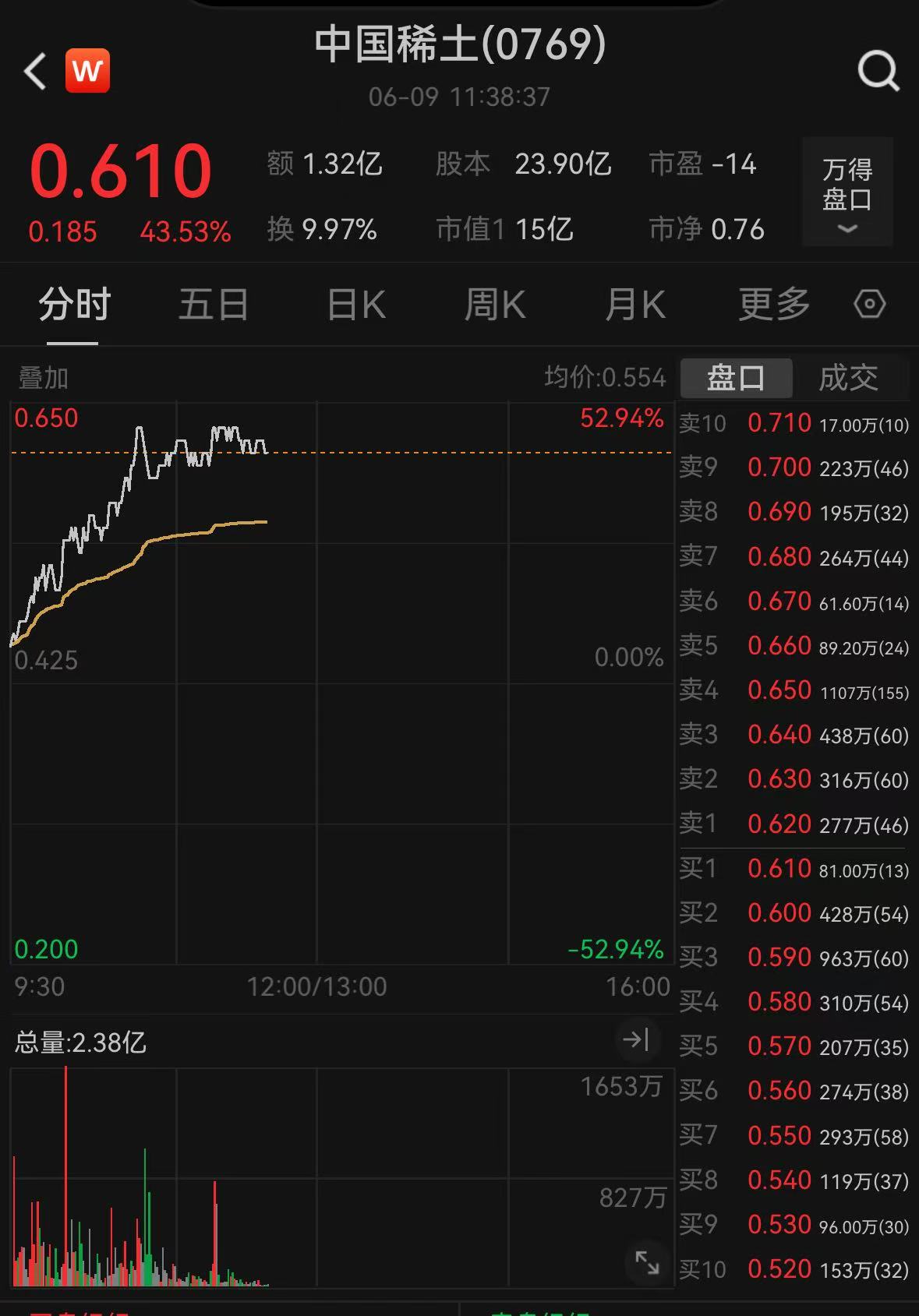Select the 买3 row at 0.590

click(x=794, y=958)
